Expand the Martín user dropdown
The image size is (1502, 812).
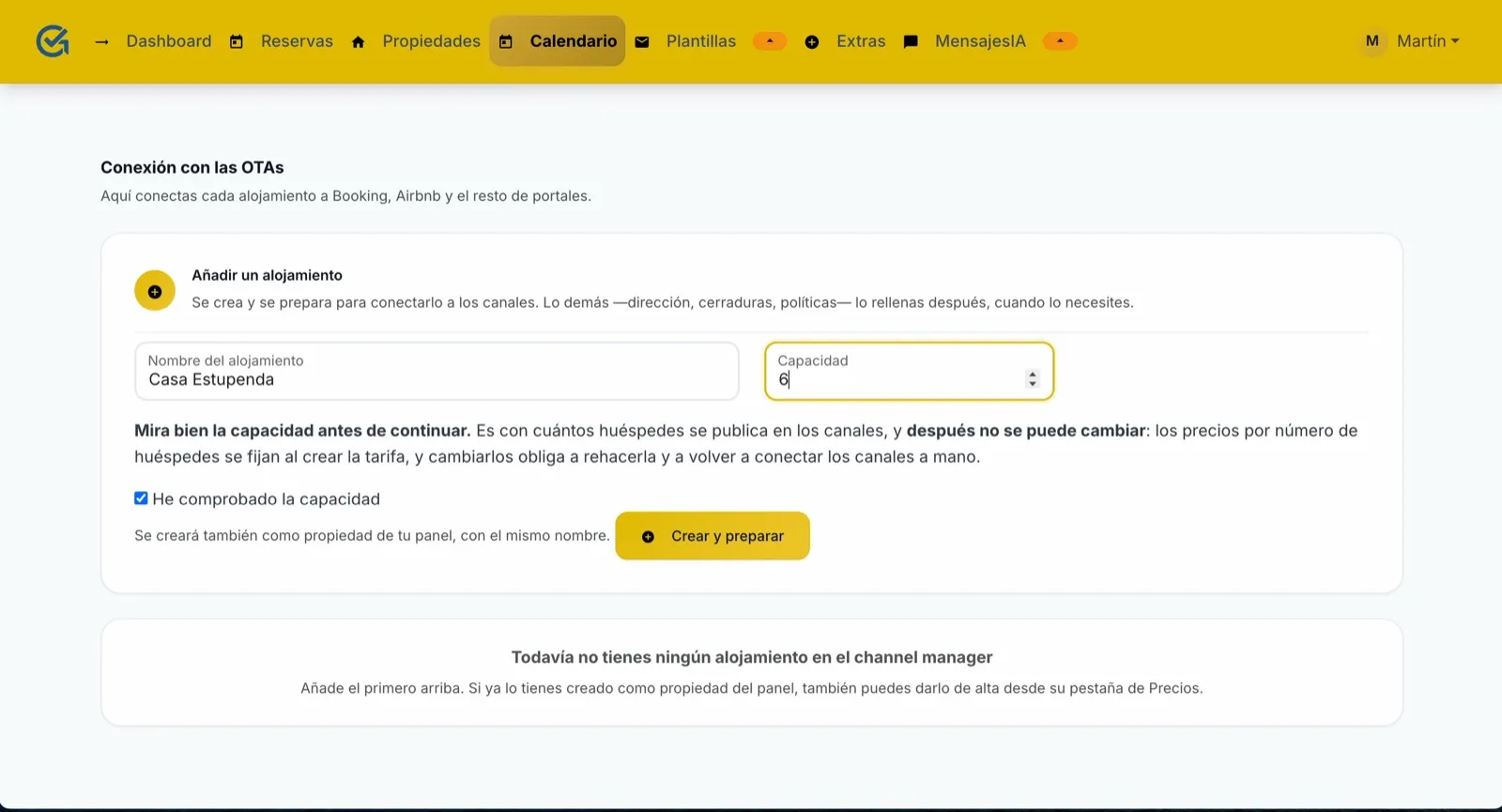tap(1428, 41)
